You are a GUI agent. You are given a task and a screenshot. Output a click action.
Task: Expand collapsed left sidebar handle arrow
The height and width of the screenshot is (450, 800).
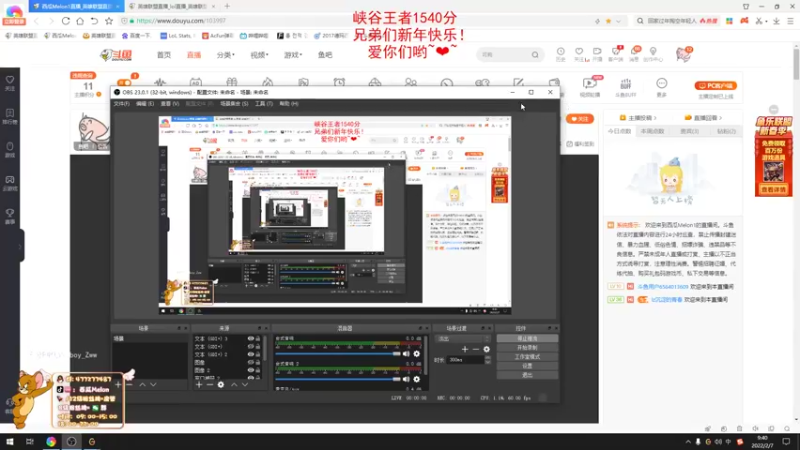(20, 246)
